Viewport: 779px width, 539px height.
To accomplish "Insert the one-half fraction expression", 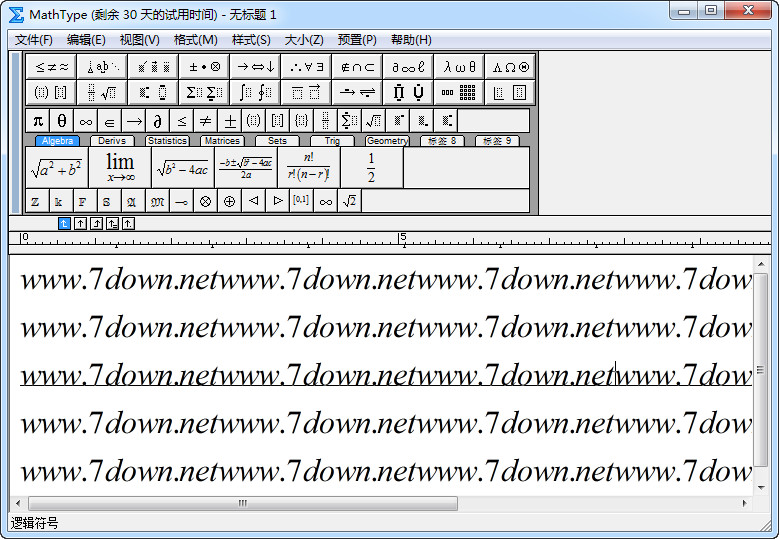I will point(371,167).
